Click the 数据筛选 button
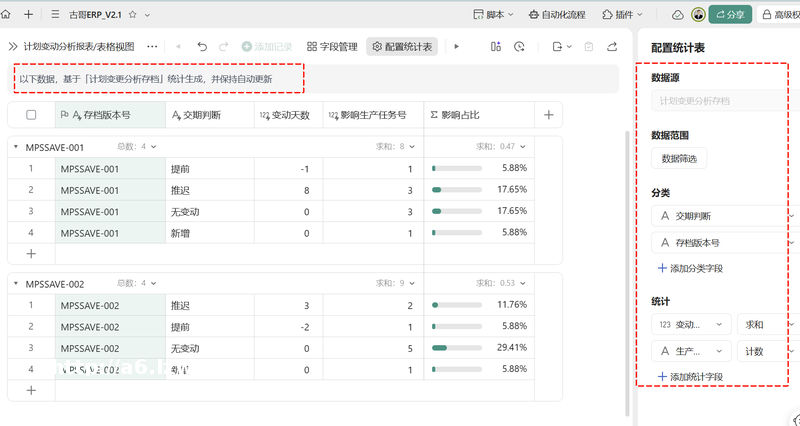The height and width of the screenshot is (426, 800). coord(679,158)
